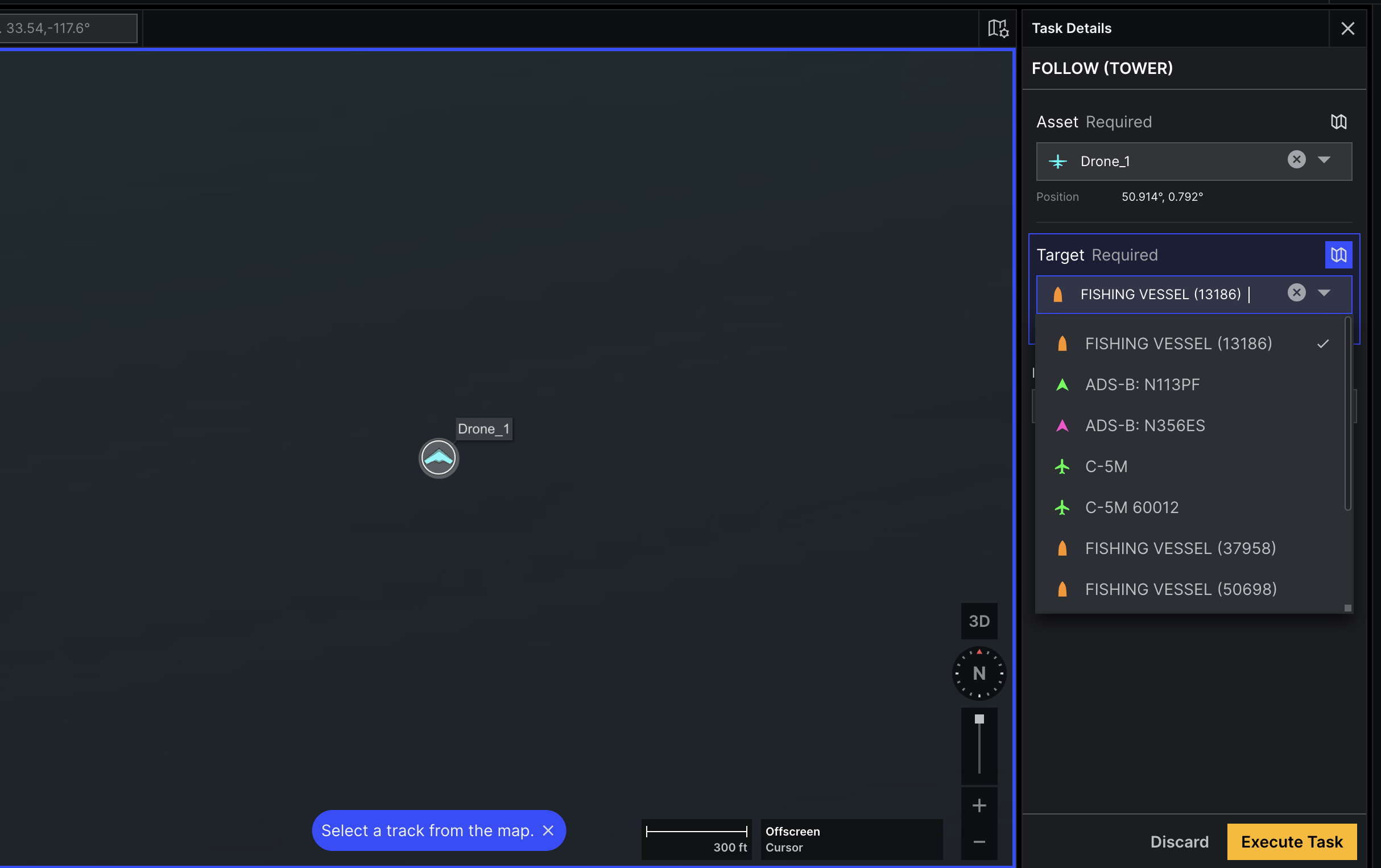Close the Task Details panel

pos(1348,28)
